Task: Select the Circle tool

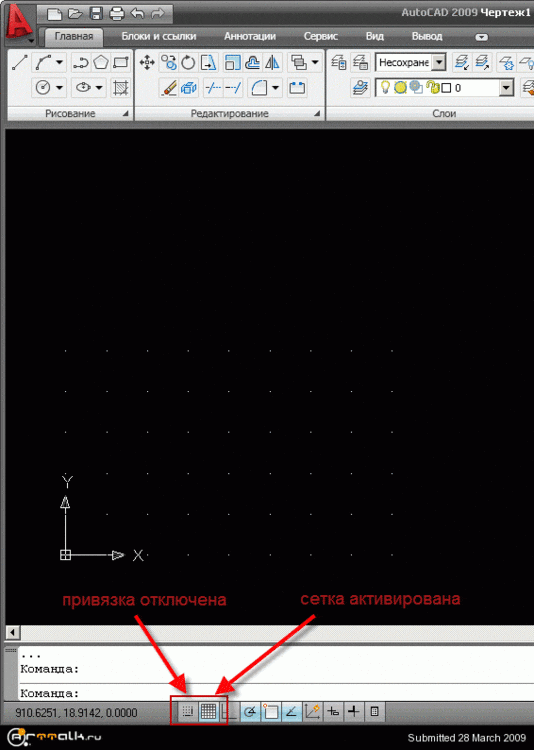Action: tap(43, 88)
